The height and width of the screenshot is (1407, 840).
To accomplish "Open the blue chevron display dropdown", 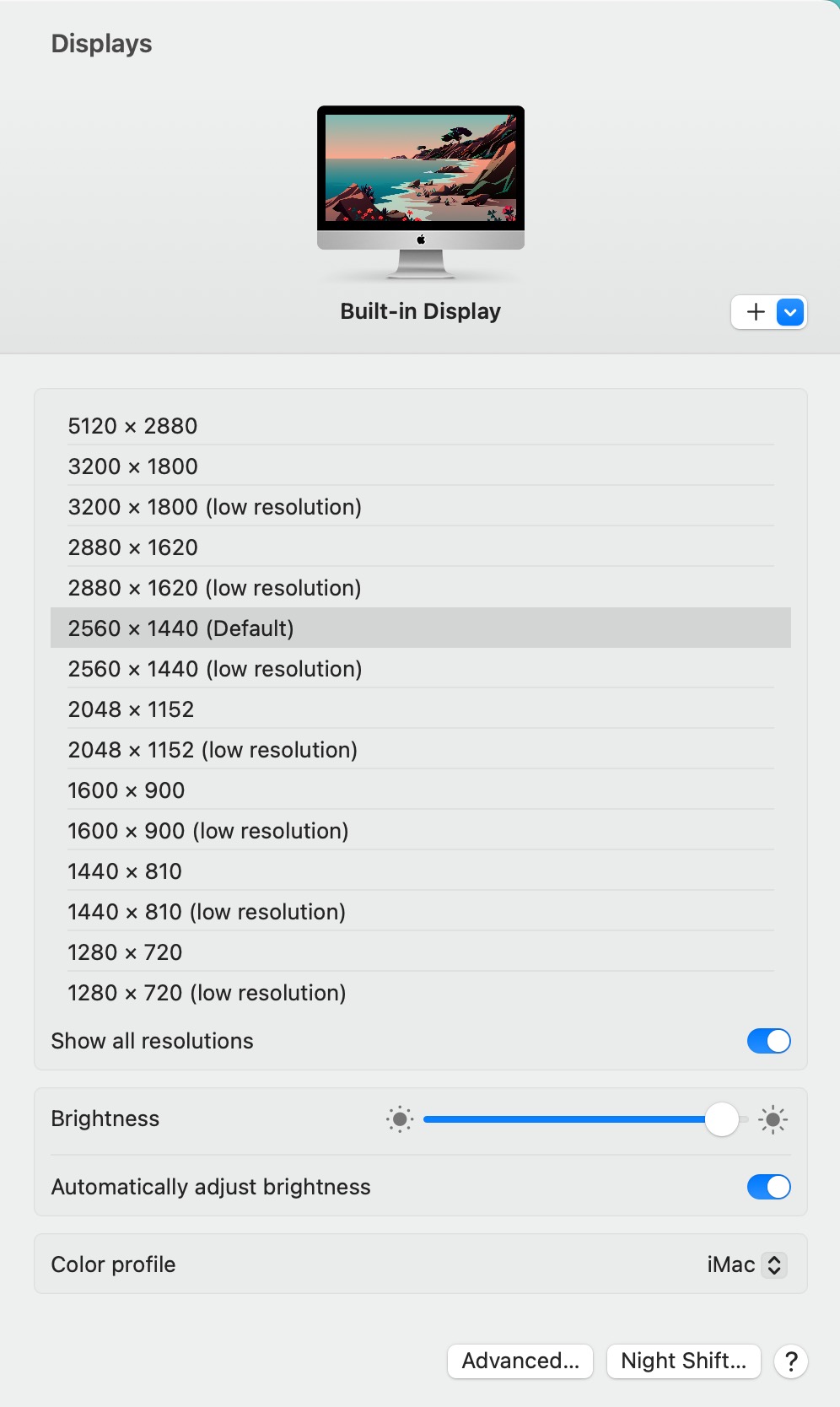I will click(x=790, y=312).
